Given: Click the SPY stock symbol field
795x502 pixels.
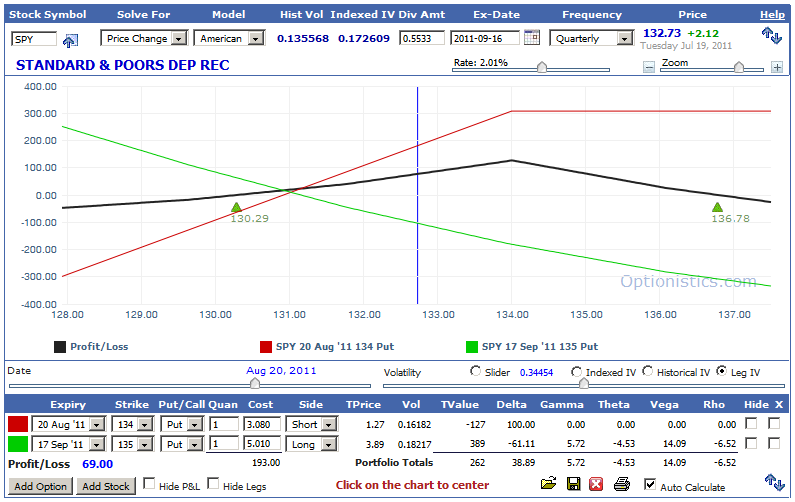Looking at the screenshot, I should click(x=34, y=39).
